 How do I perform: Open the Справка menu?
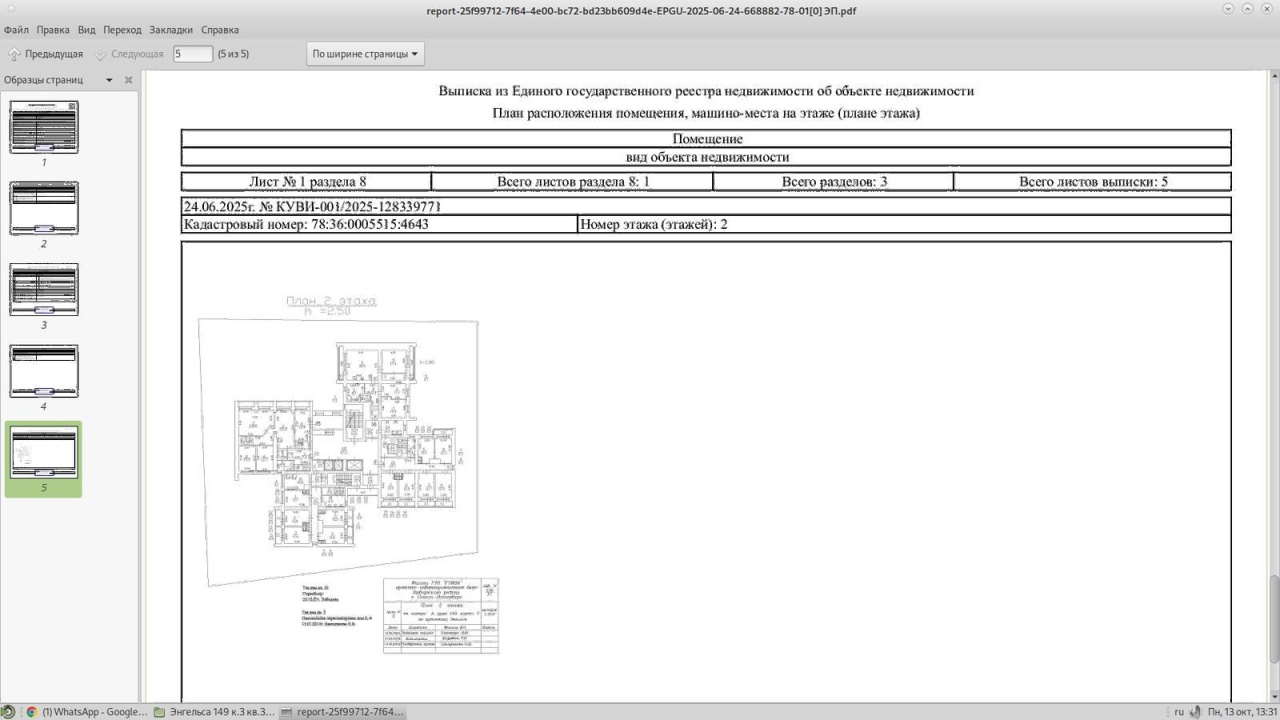[x=220, y=30]
